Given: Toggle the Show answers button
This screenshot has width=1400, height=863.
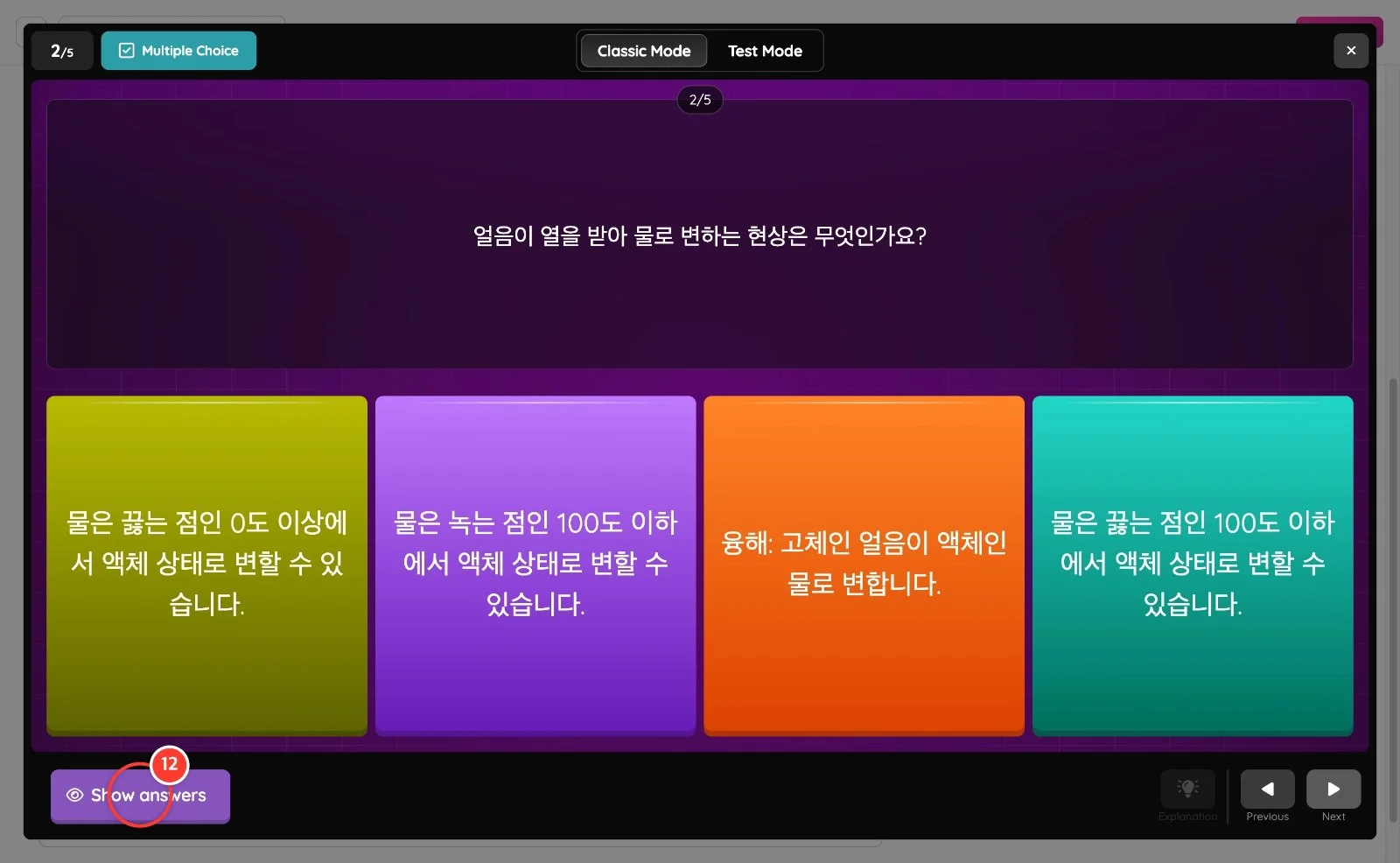Looking at the screenshot, I should pos(140,796).
